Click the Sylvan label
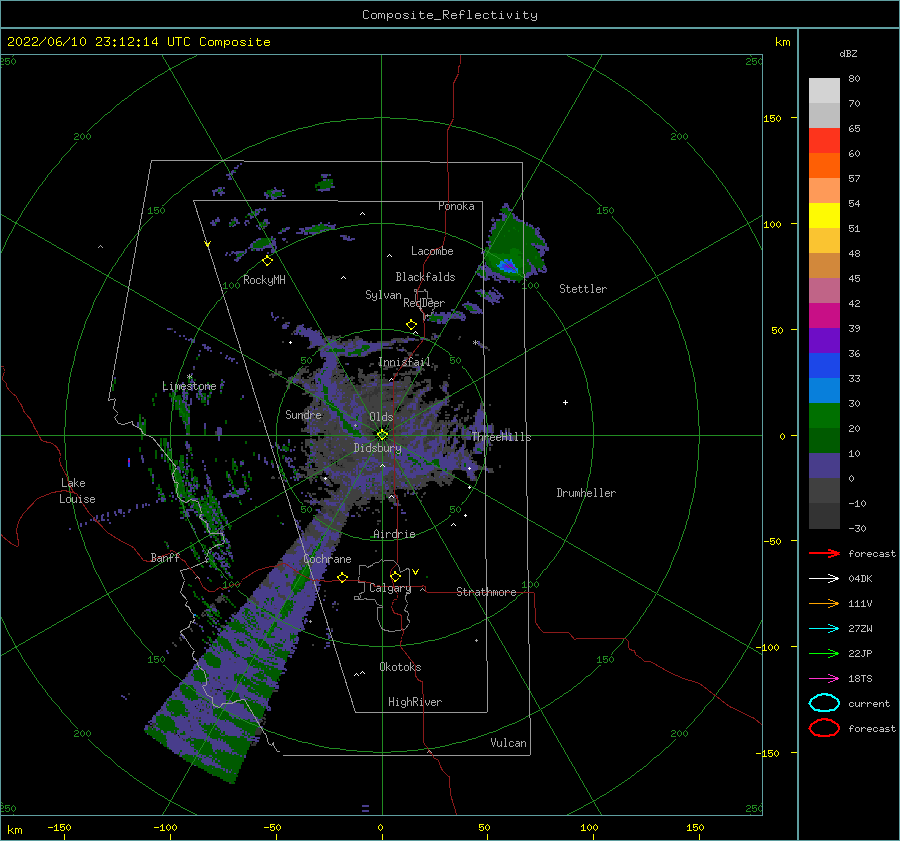Screen dimensions: 900x841 click(383, 295)
